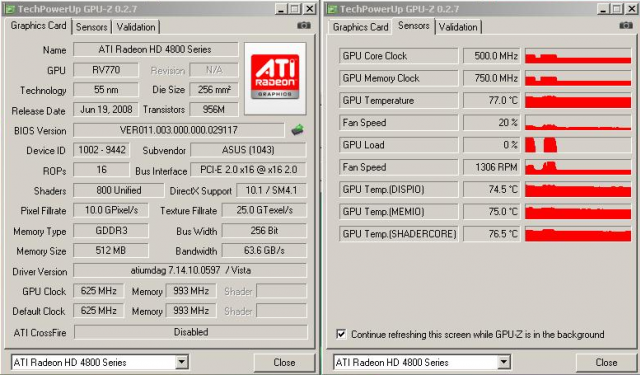640x375 pixels.
Task: Toggle continue refreshing in background checkbox
Action: coord(341,334)
